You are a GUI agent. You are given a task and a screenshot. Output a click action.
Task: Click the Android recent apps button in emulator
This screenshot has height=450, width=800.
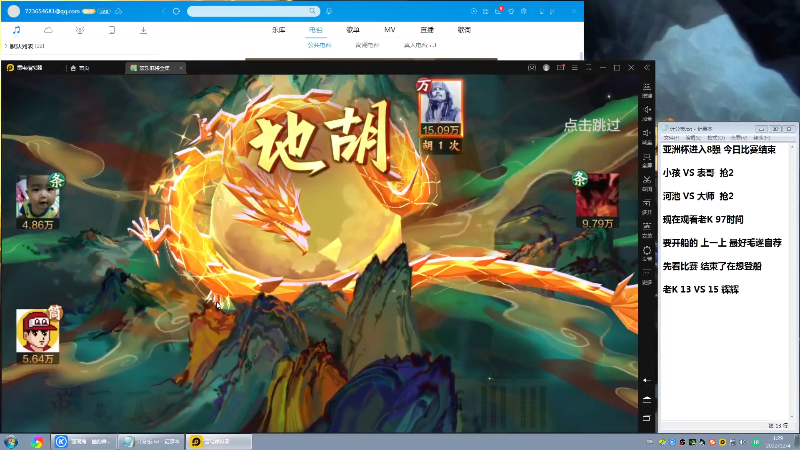[x=647, y=418]
